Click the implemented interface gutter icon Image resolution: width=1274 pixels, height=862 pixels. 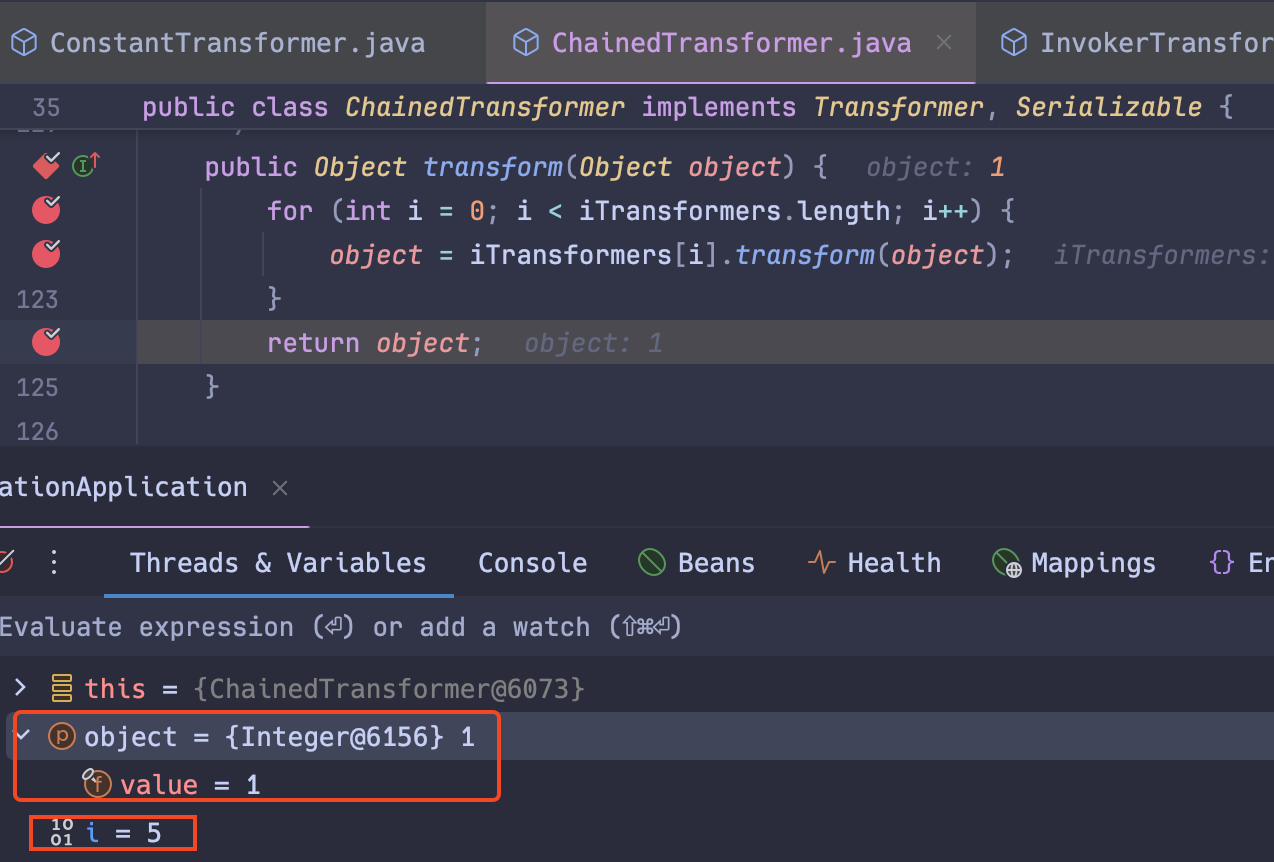point(85,165)
